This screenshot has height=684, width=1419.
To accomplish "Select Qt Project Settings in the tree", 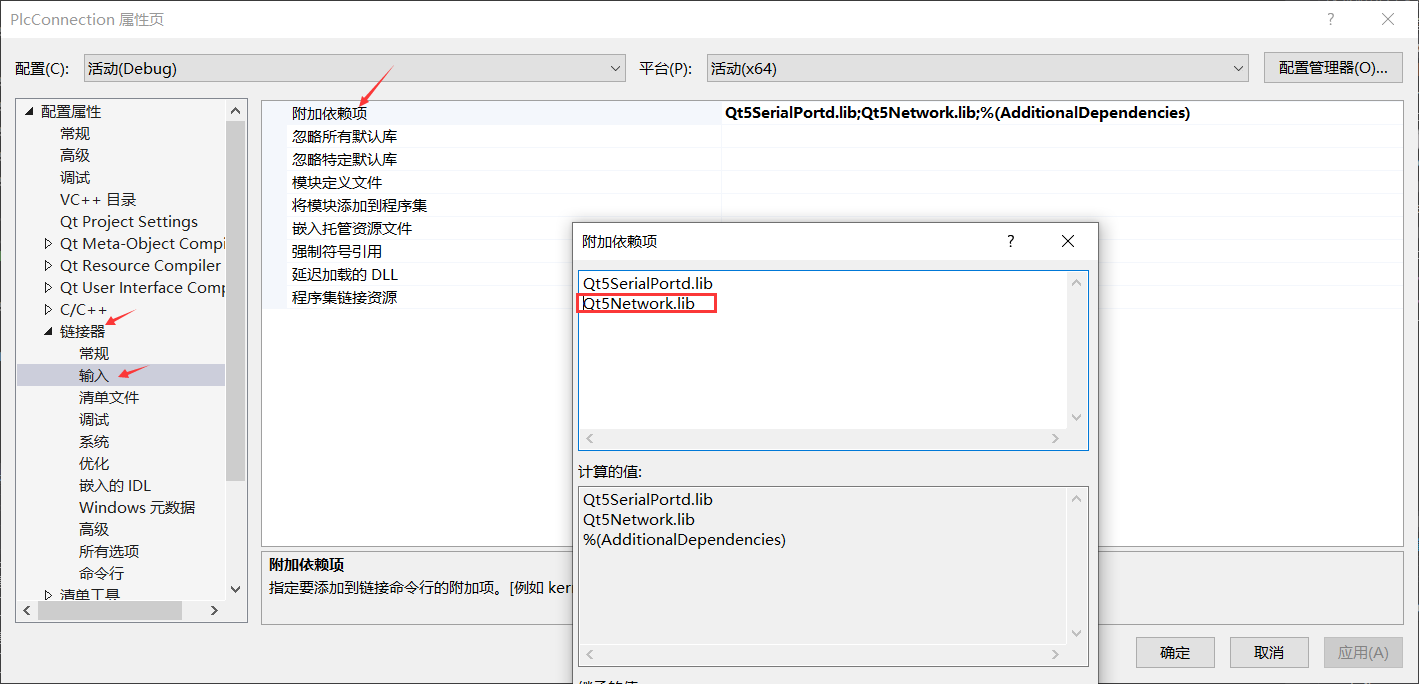I will point(127,221).
